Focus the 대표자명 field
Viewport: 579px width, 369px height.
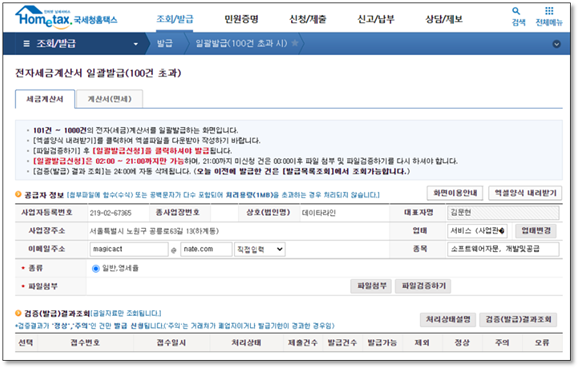[503, 213]
